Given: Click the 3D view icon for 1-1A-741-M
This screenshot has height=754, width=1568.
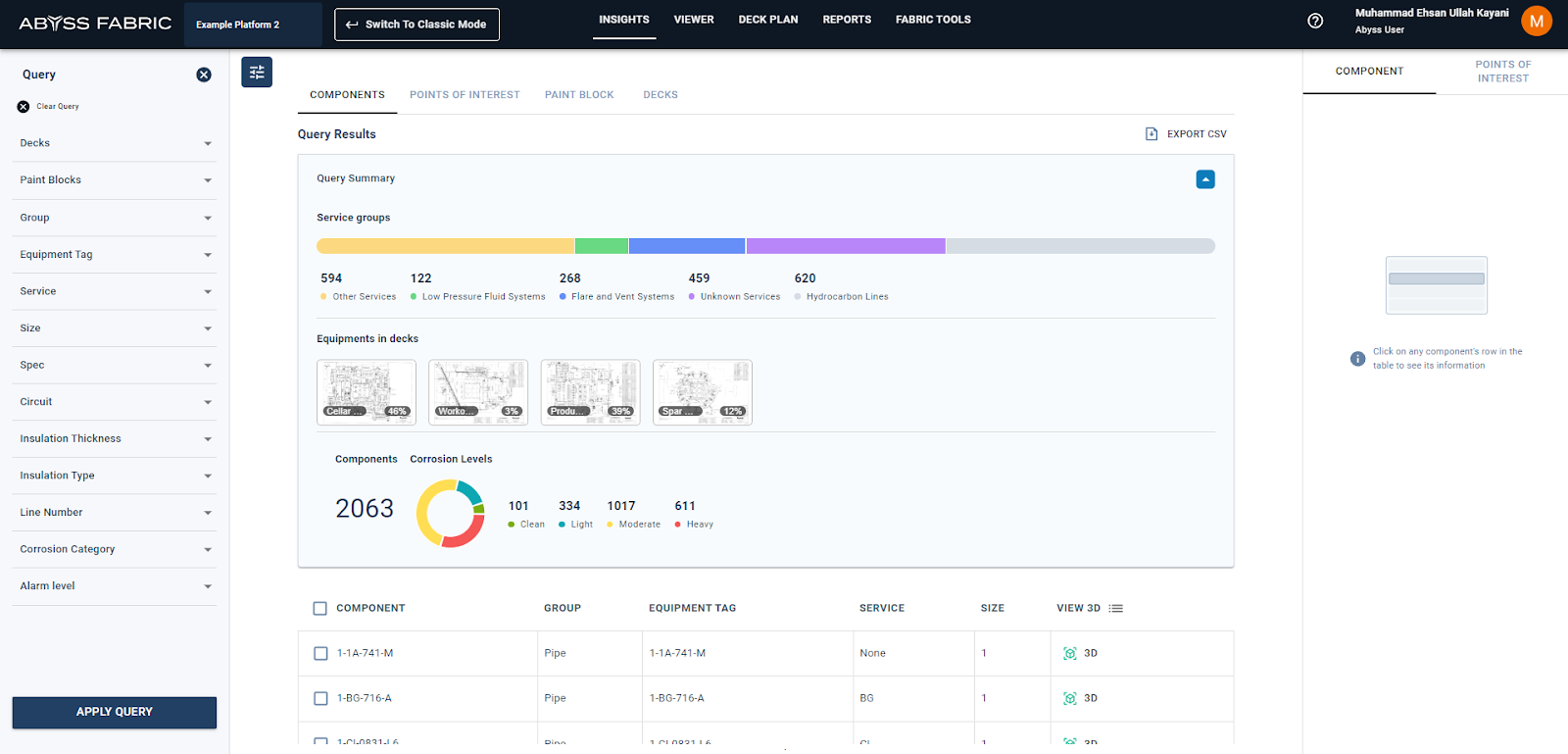Looking at the screenshot, I should click(1070, 653).
